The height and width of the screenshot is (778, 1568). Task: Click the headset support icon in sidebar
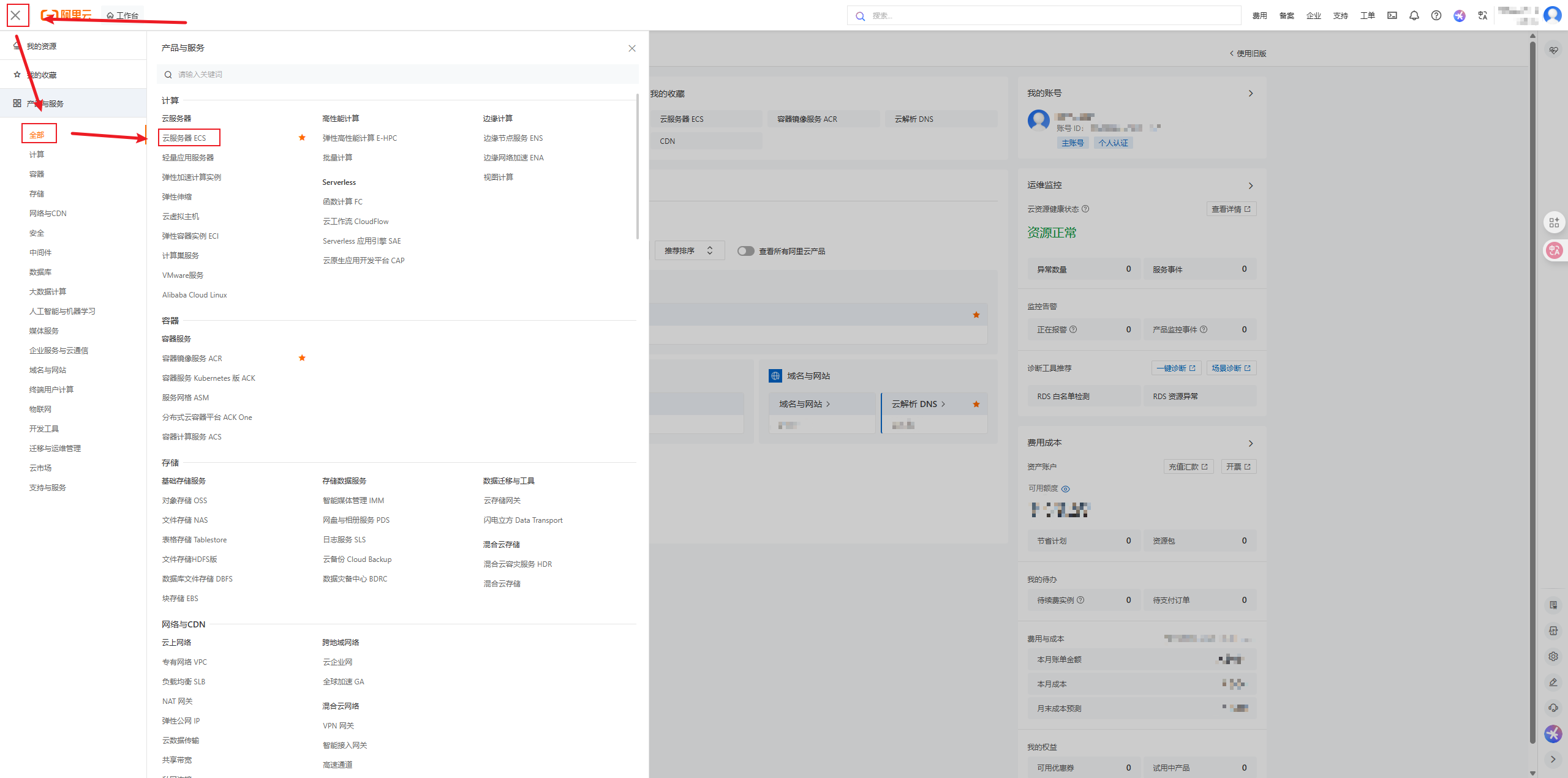coord(1553,708)
